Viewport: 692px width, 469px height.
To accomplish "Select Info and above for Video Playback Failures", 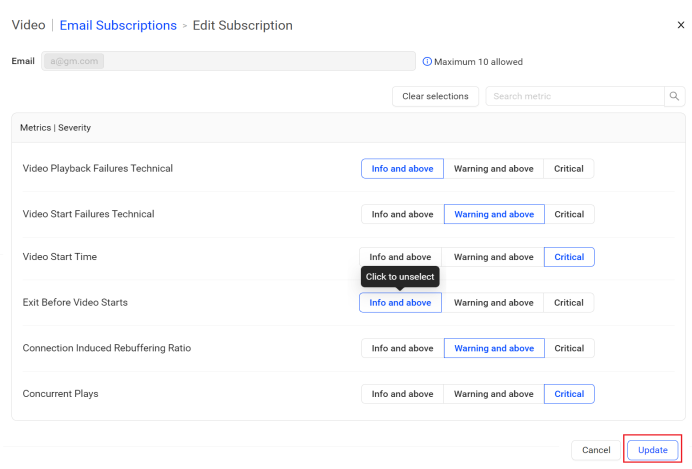I will [x=402, y=169].
